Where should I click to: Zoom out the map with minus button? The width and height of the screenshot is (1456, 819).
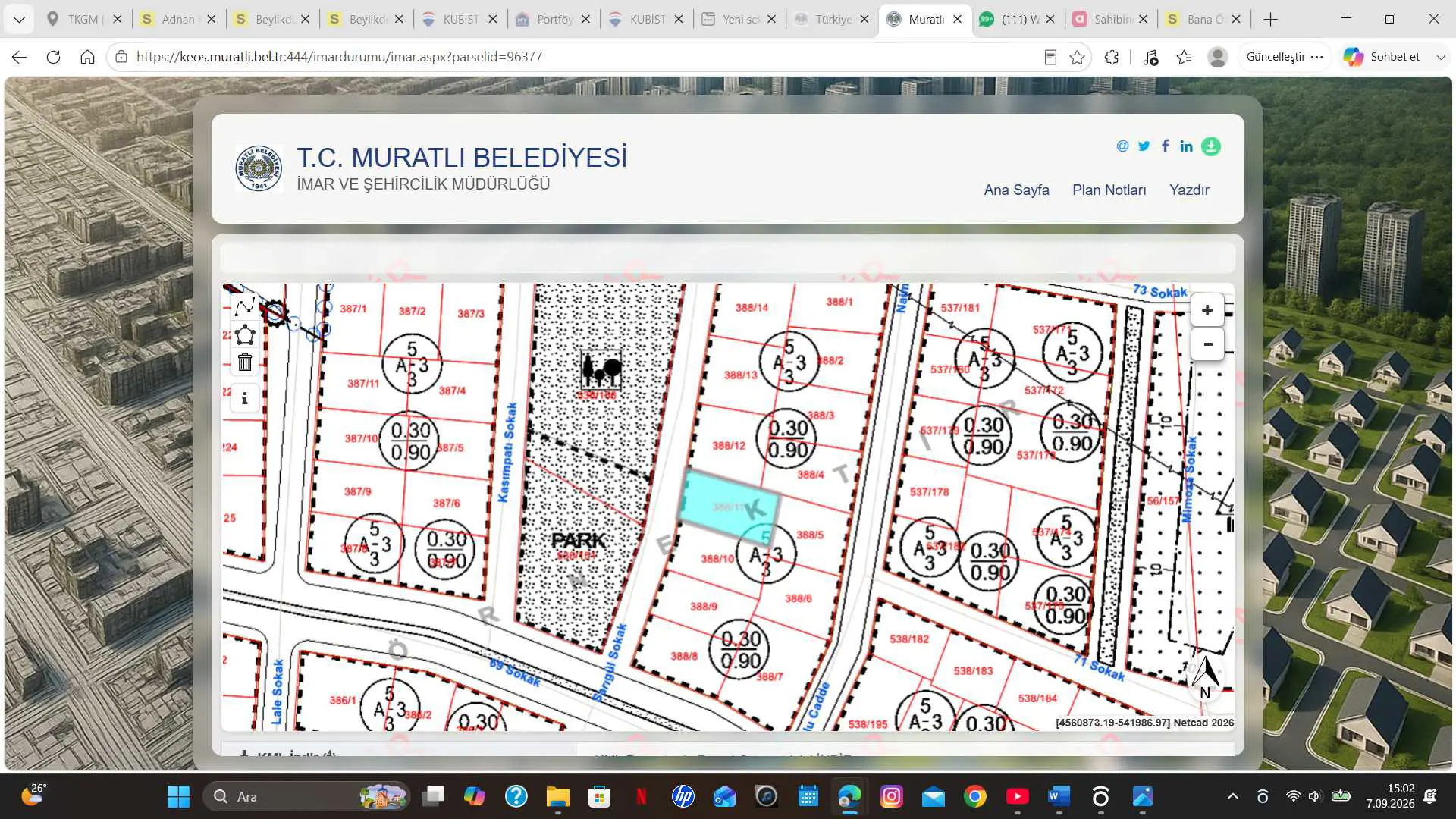(1207, 344)
